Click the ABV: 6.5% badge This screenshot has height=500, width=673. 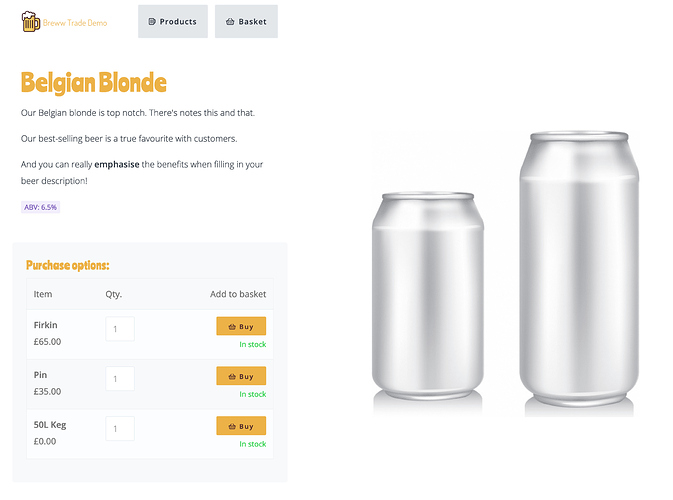[x=40, y=207]
